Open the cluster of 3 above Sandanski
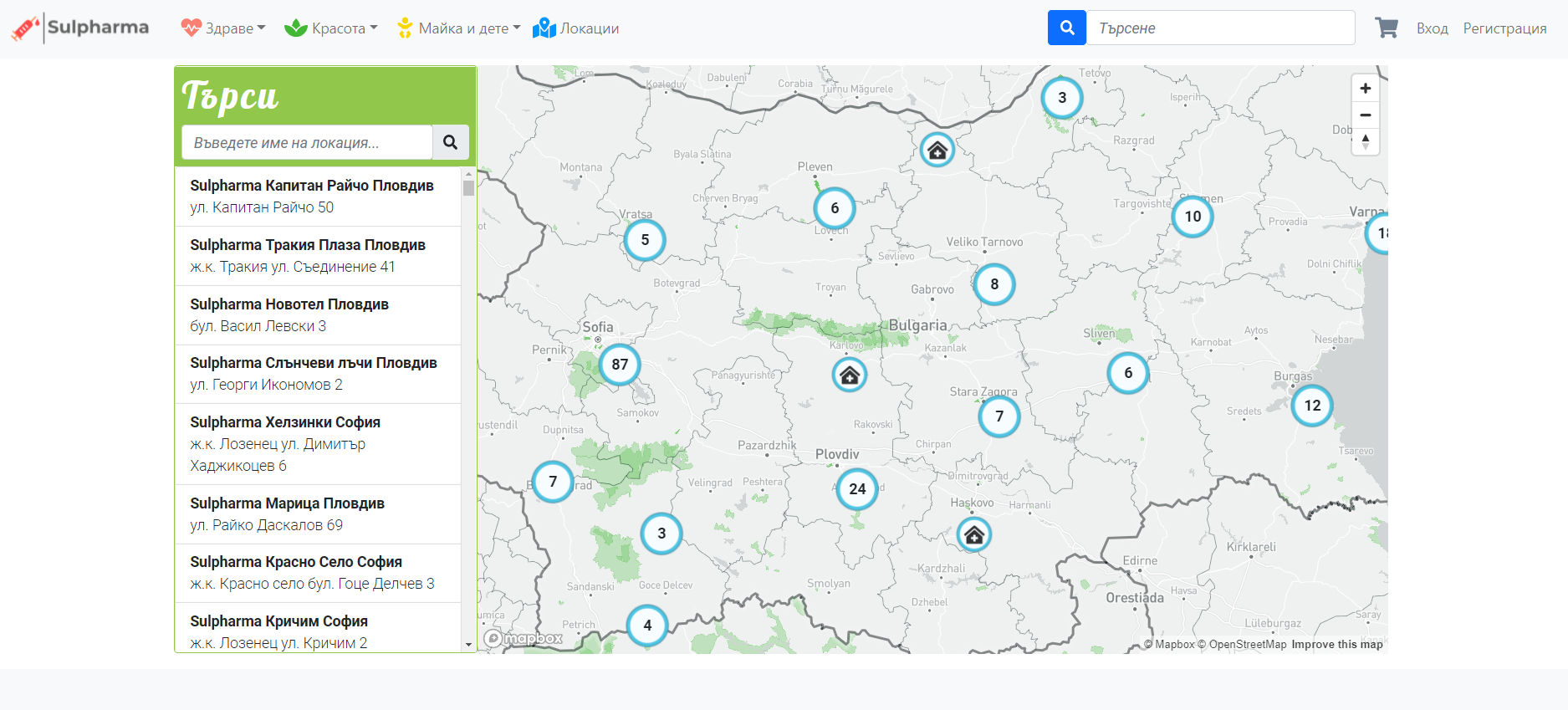The height and width of the screenshot is (710, 1568). [x=661, y=534]
